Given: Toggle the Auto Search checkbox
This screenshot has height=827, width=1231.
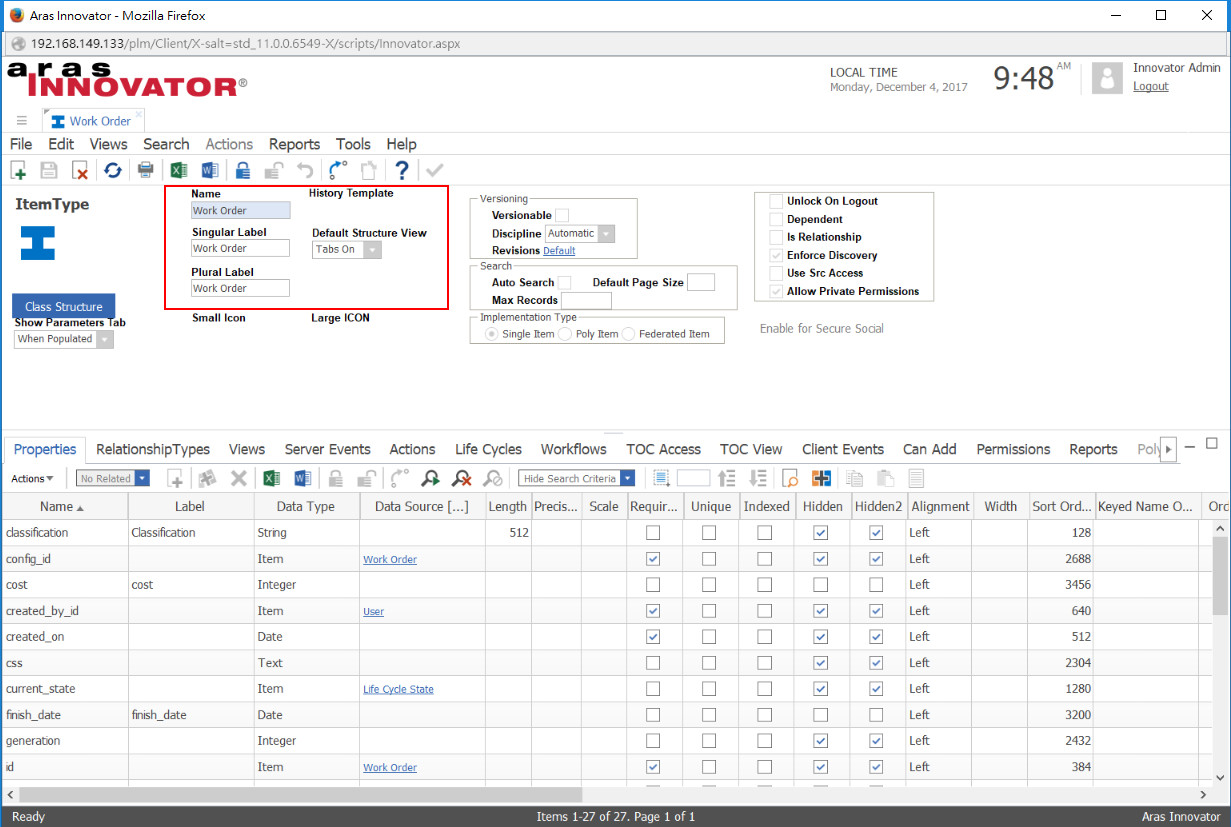Looking at the screenshot, I should click(564, 282).
